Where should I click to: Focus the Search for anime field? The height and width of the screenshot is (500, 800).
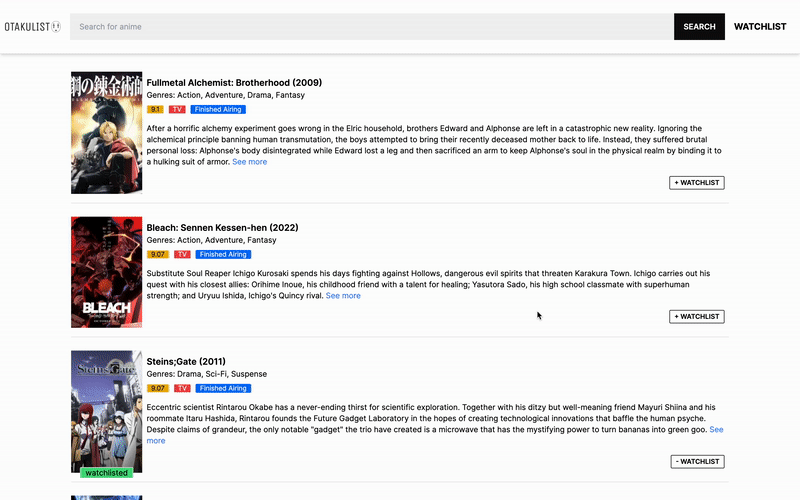(371, 27)
